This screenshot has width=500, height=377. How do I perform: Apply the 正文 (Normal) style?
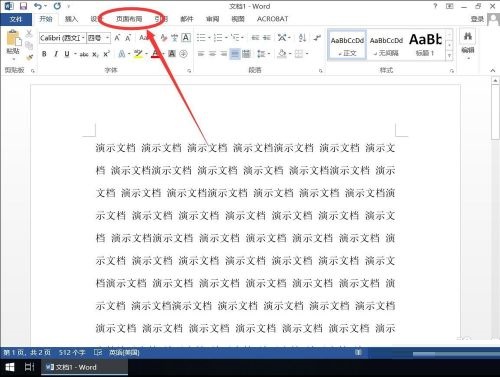pos(347,45)
